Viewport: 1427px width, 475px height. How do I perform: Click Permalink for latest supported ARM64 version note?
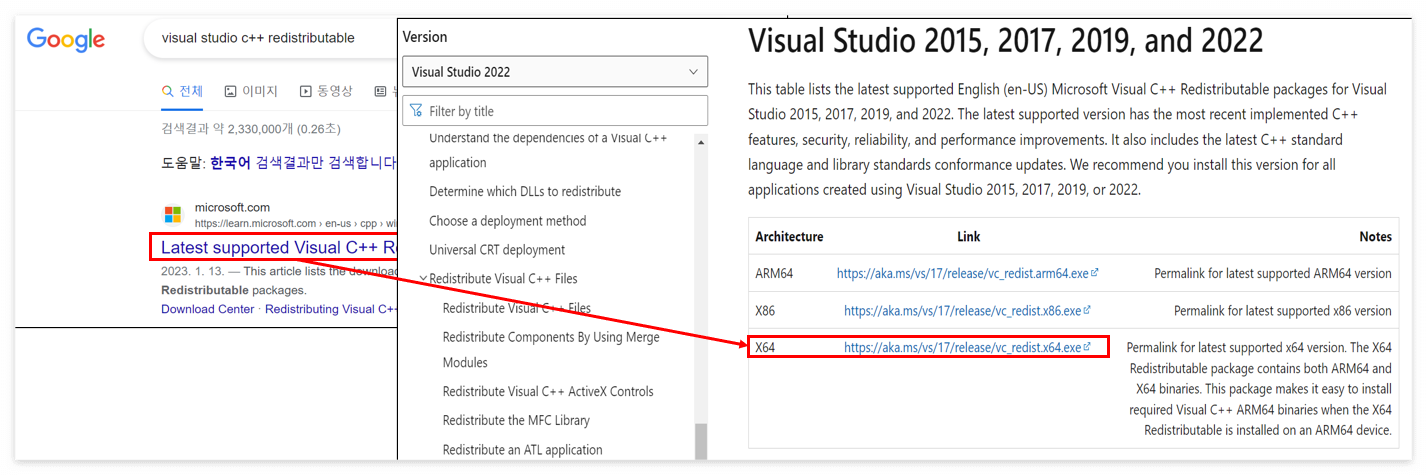1273,273
